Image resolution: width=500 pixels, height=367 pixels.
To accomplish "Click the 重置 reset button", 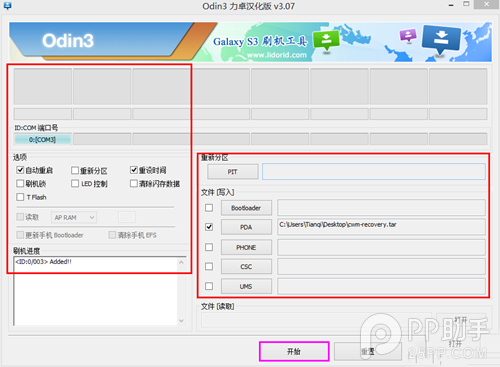I will click(x=368, y=351).
